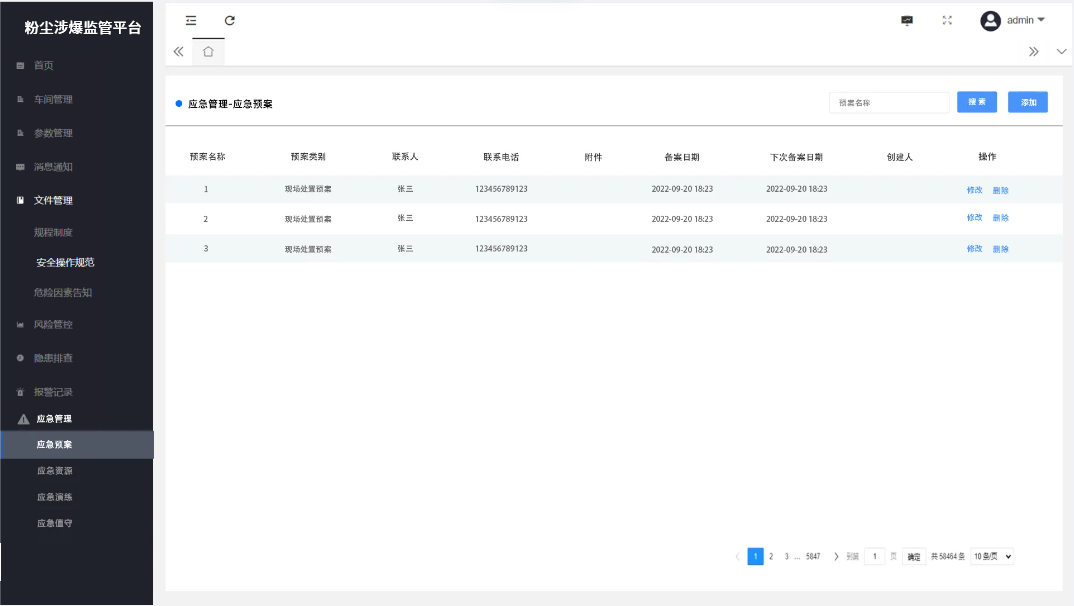Expand 文件管理 menu in the sidebar
The height and width of the screenshot is (606, 1074).
54,200
